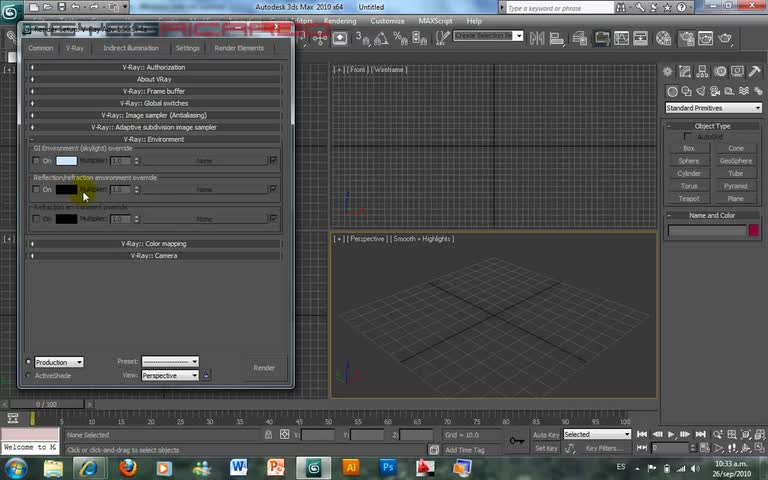Switch to the Indirect illumination tab
This screenshot has height=480, width=768.
coord(131,48)
